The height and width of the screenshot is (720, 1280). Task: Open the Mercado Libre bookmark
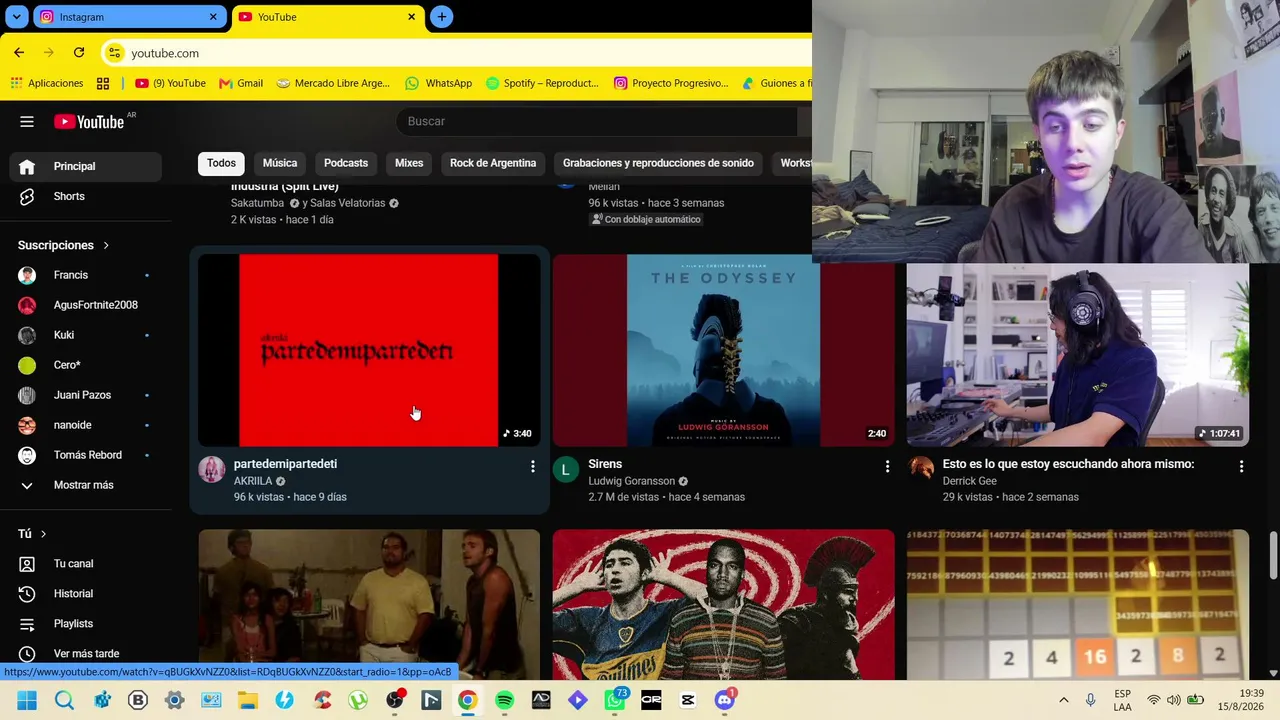point(333,83)
